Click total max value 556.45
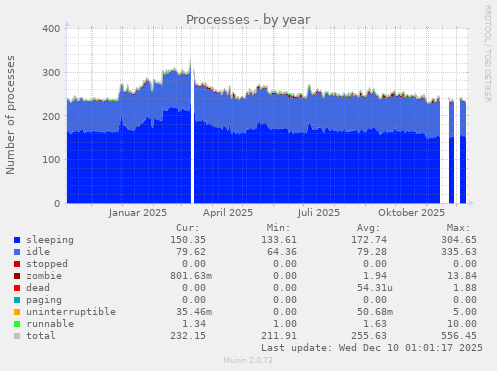 [x=459, y=336]
